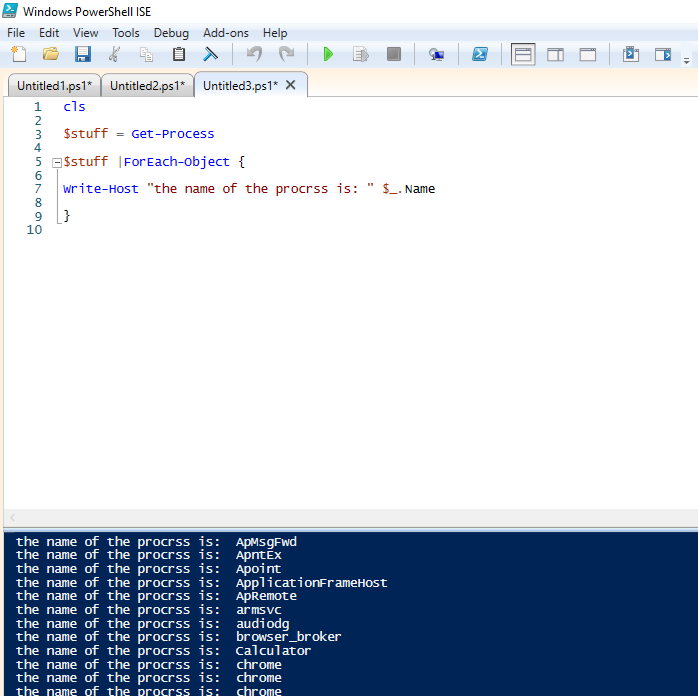This screenshot has height=696, width=698.
Task: Show script pane maximized layout
Action: point(588,54)
